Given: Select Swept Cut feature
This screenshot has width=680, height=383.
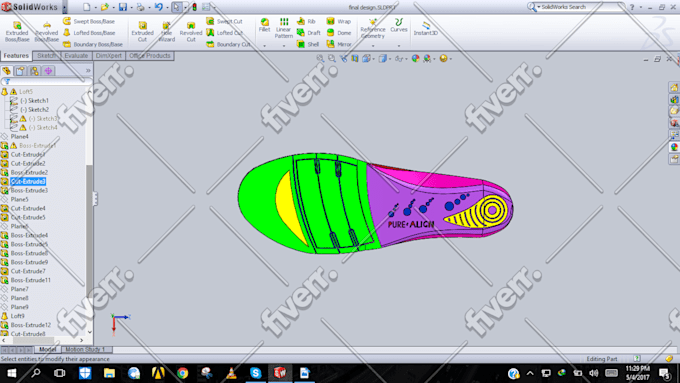Looking at the screenshot, I should pyautogui.click(x=224, y=21).
